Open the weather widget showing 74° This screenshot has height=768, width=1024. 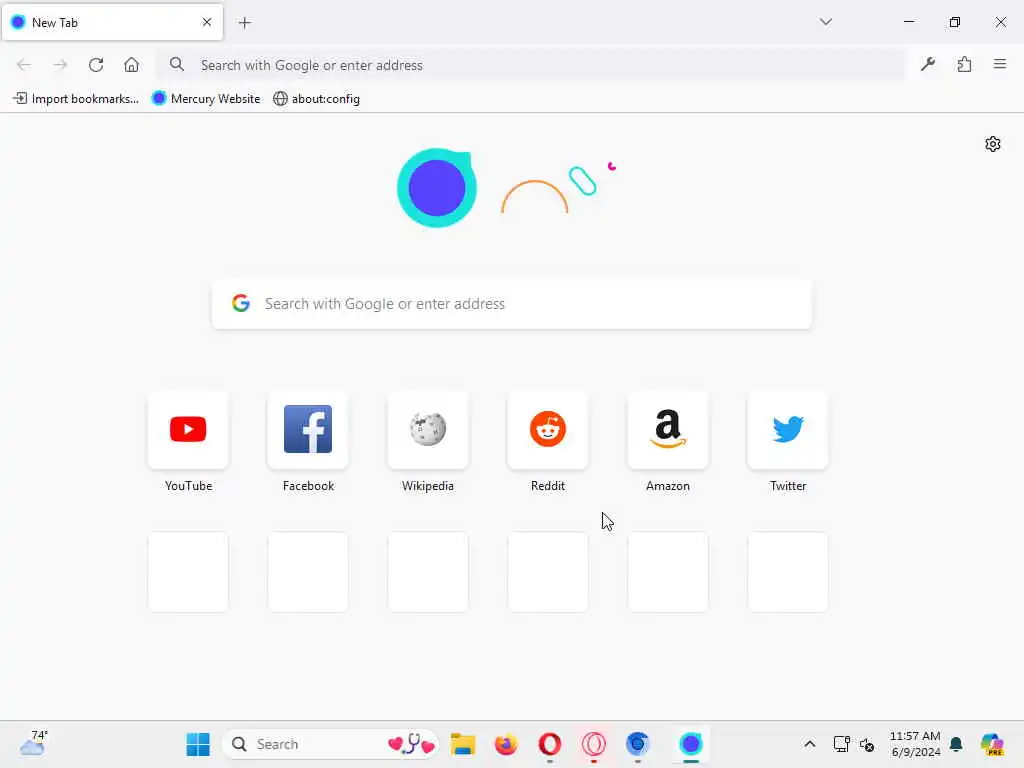point(33,743)
